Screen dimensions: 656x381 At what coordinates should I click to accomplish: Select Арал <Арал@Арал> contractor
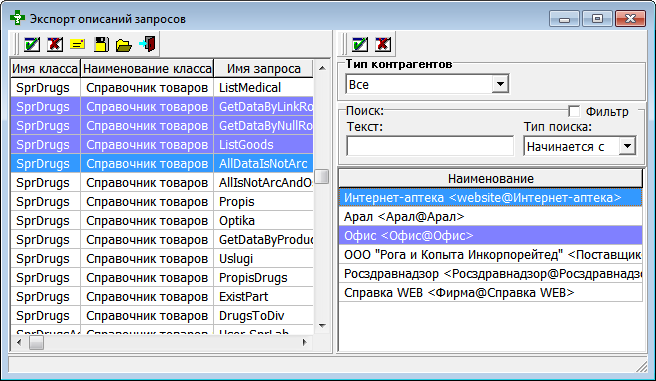(x=490, y=217)
